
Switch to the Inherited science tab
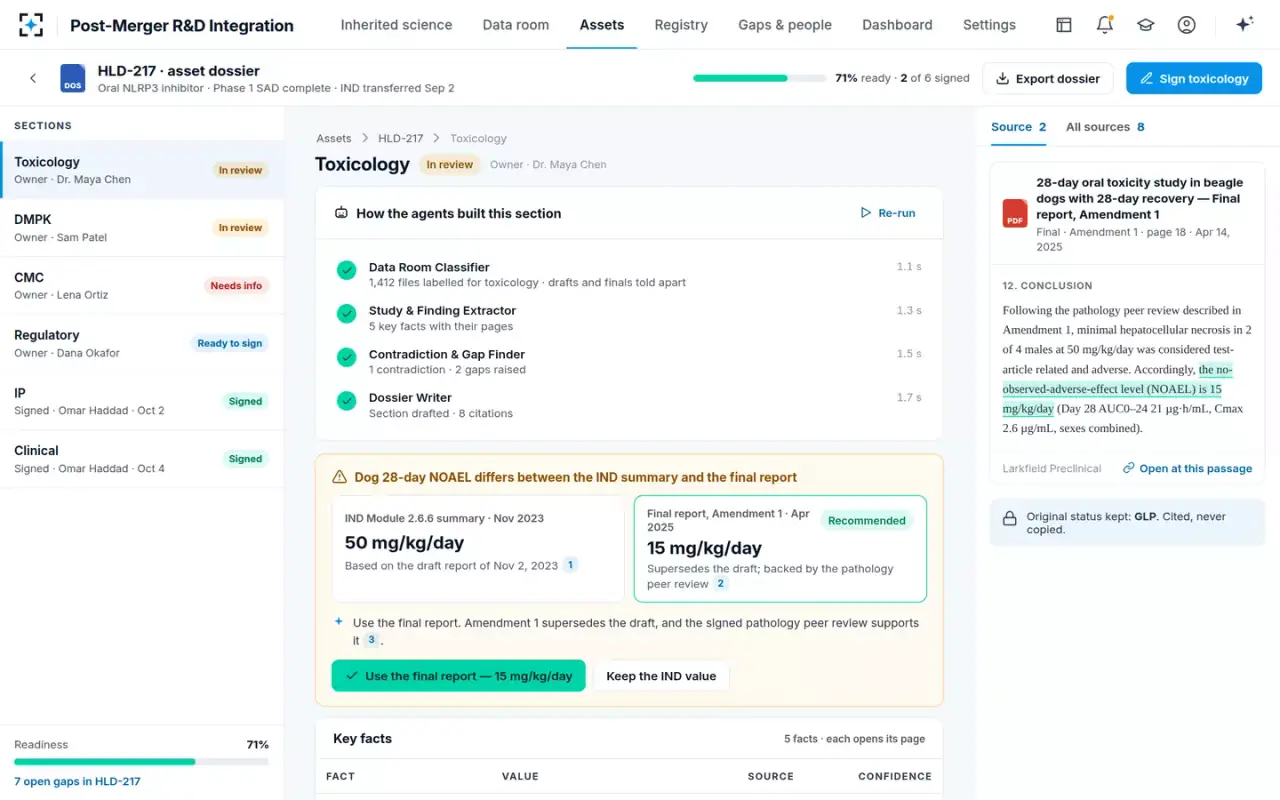pos(396,25)
